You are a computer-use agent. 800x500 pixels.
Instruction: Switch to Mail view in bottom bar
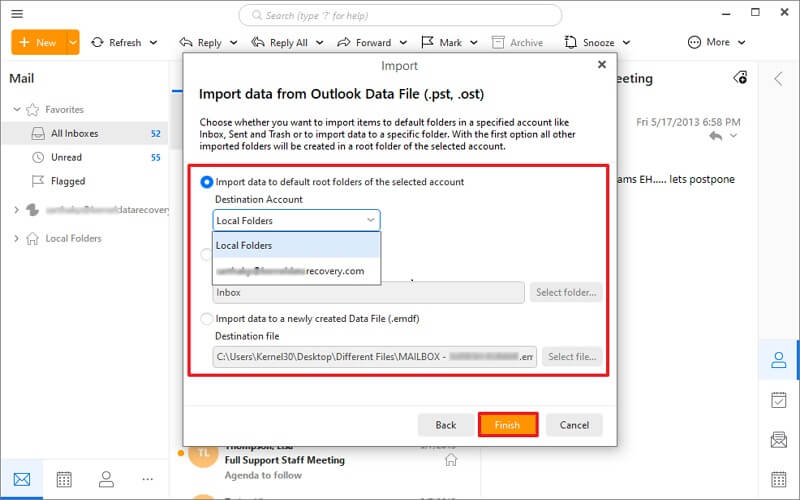tap(22, 479)
